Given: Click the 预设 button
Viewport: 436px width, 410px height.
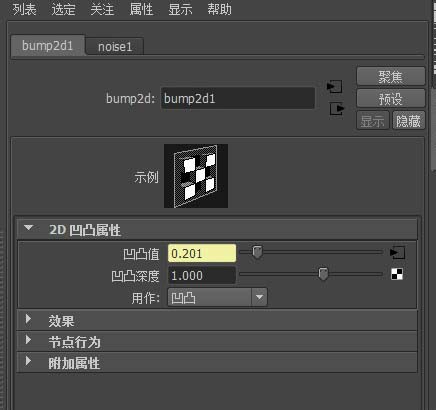Looking at the screenshot, I should pos(391,99).
